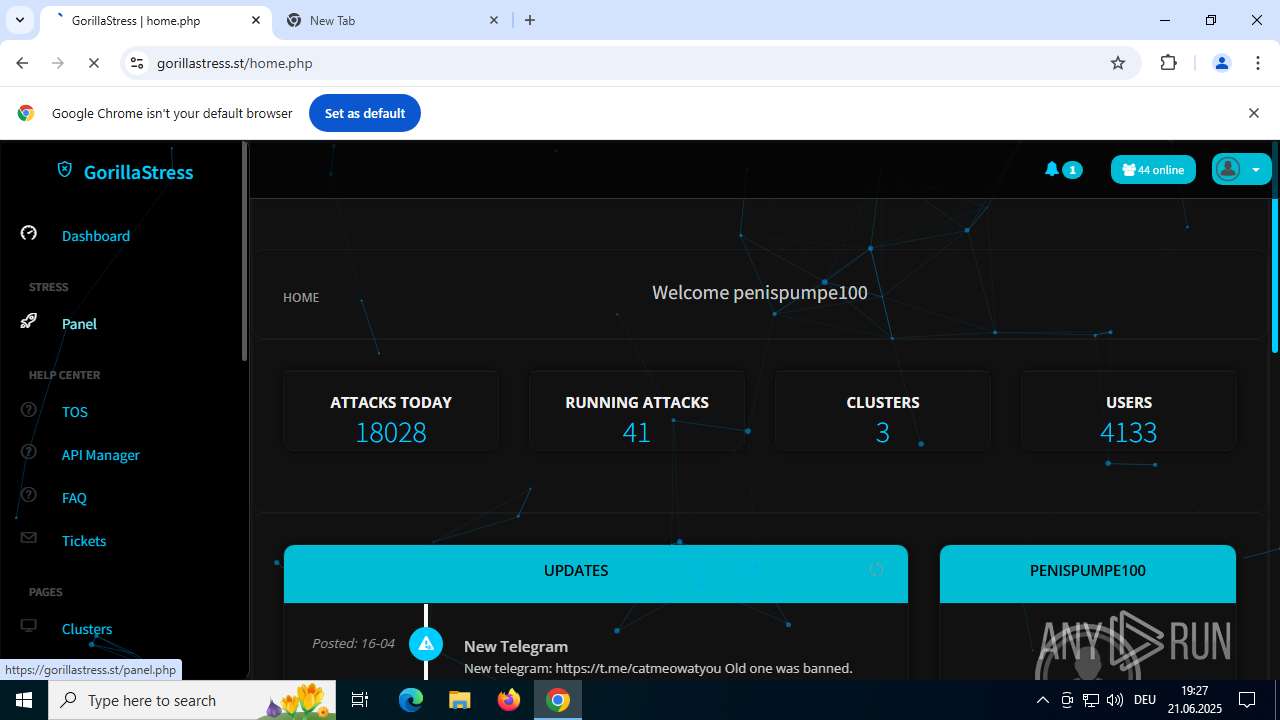Go back with the browser back arrow
Viewport: 1280px width, 720px height.
tap(22, 63)
